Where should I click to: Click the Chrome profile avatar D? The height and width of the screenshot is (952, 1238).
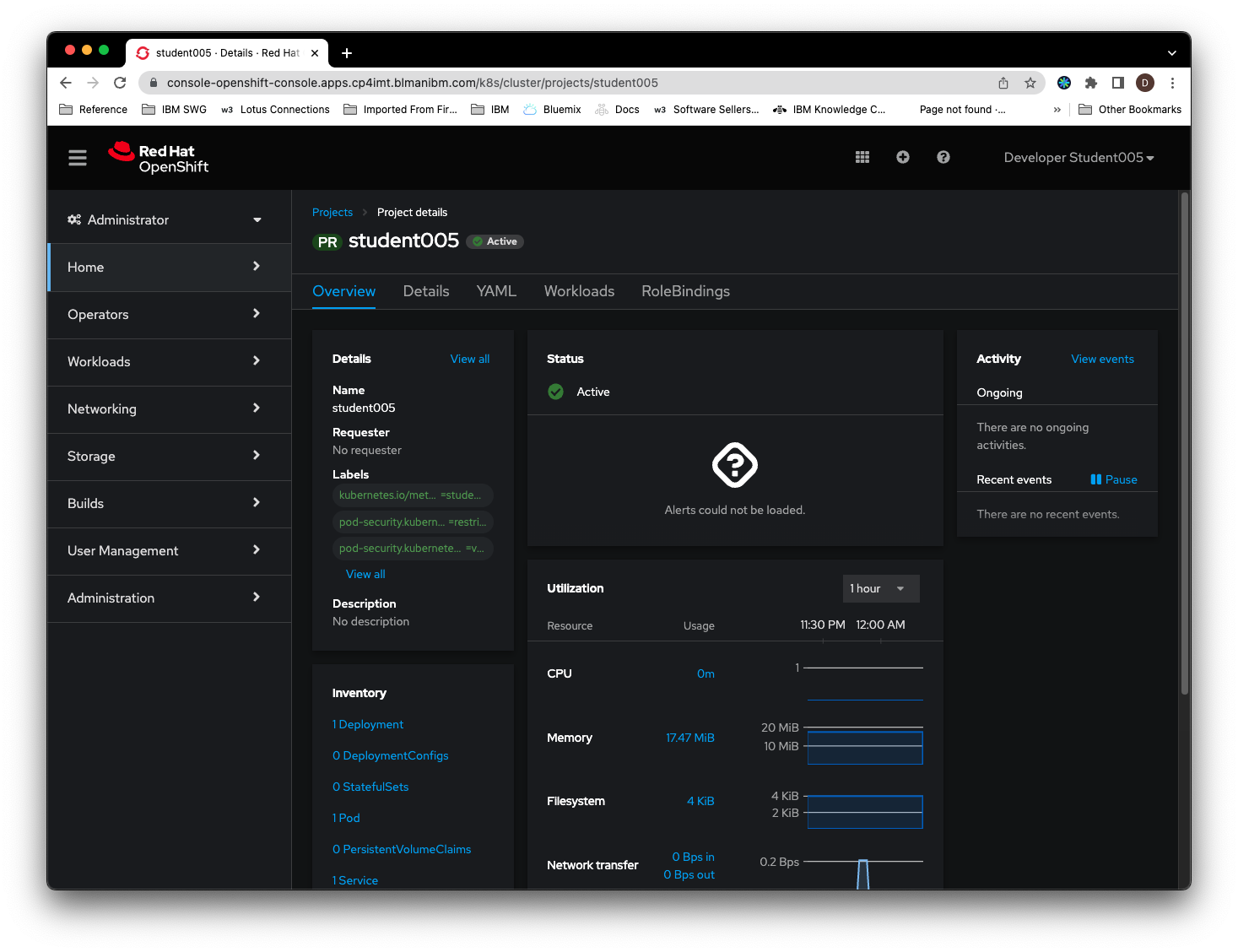(x=1145, y=83)
